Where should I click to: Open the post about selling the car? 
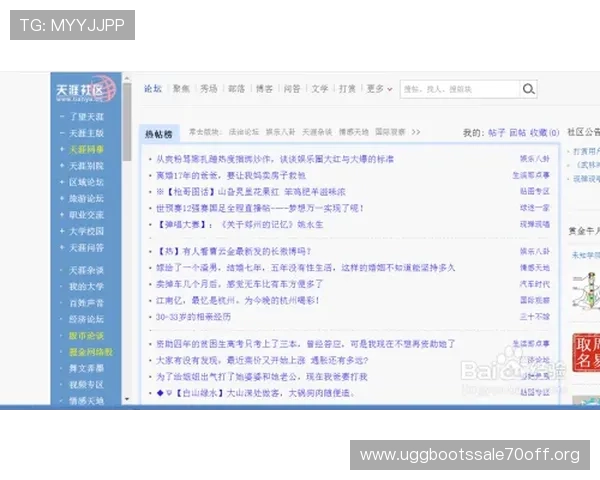coord(240,284)
